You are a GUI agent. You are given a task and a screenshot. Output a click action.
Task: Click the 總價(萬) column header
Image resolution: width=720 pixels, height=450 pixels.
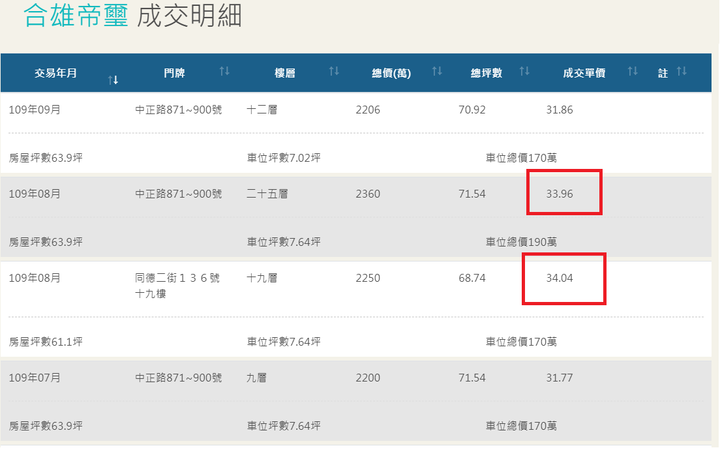tap(391, 73)
